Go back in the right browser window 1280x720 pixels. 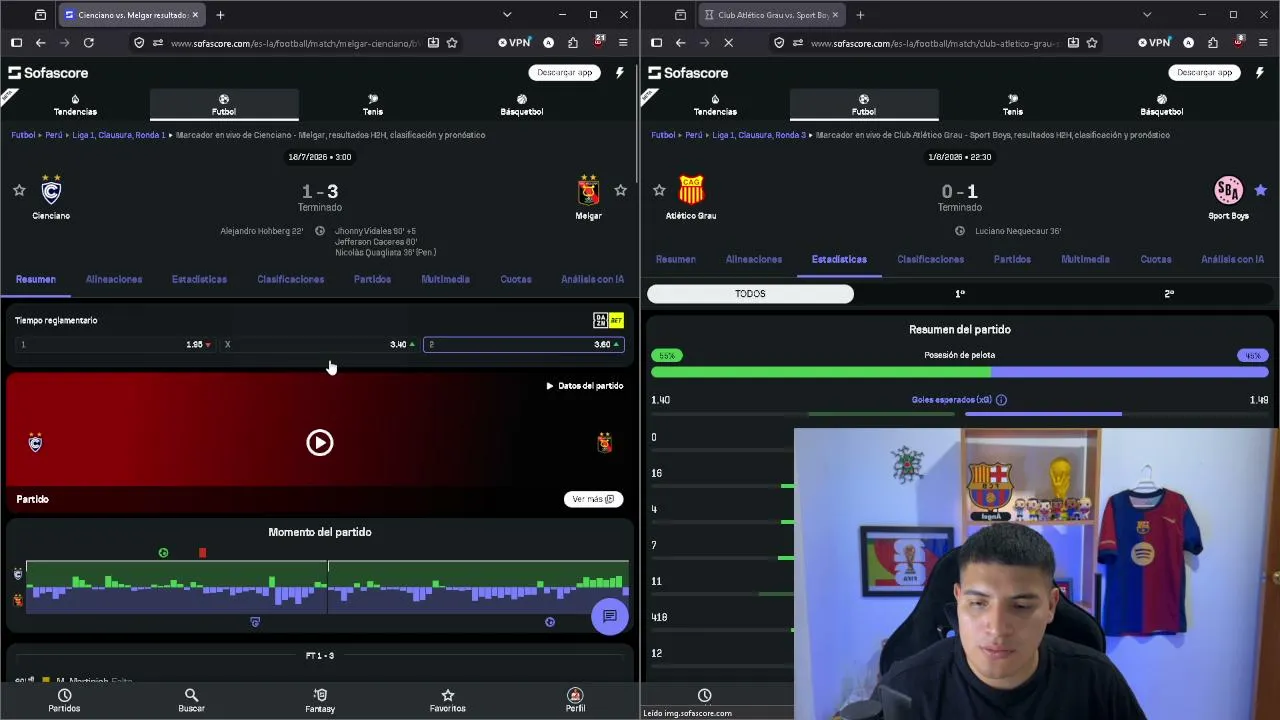coord(680,43)
